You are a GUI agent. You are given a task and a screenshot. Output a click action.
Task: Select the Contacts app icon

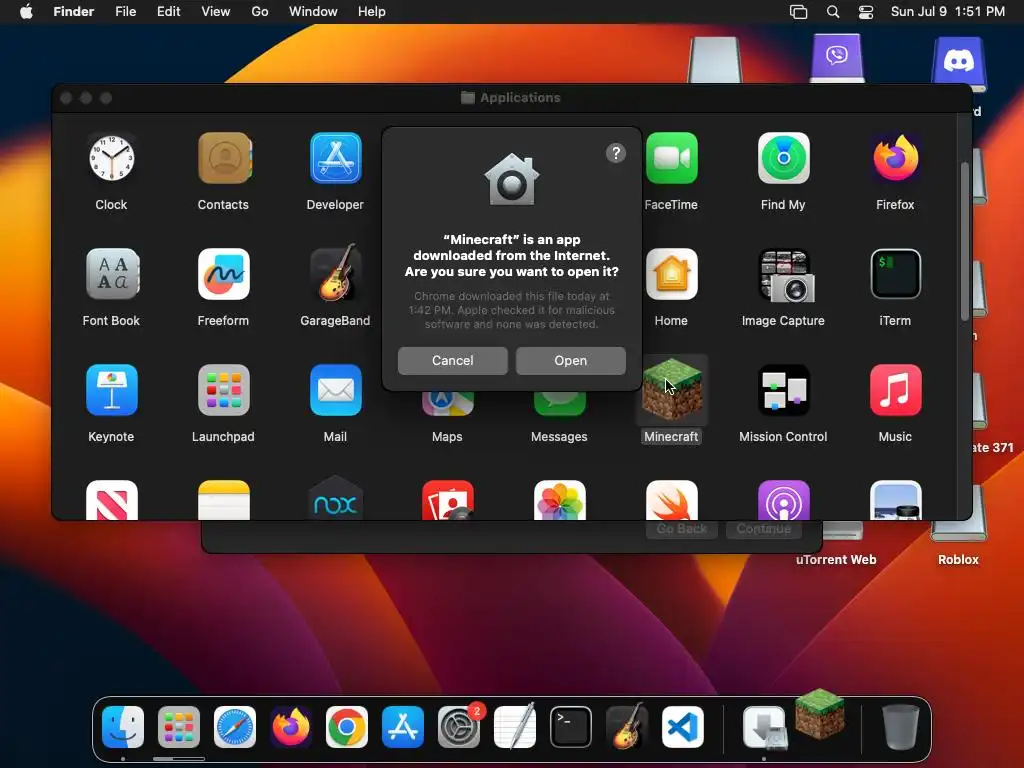(x=224, y=158)
